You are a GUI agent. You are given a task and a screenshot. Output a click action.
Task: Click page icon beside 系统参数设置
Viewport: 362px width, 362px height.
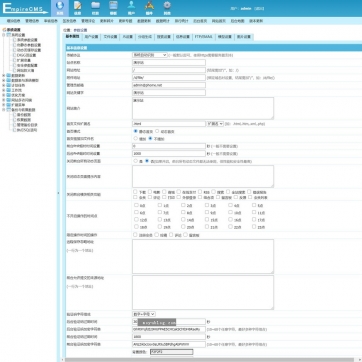(x=14, y=40)
